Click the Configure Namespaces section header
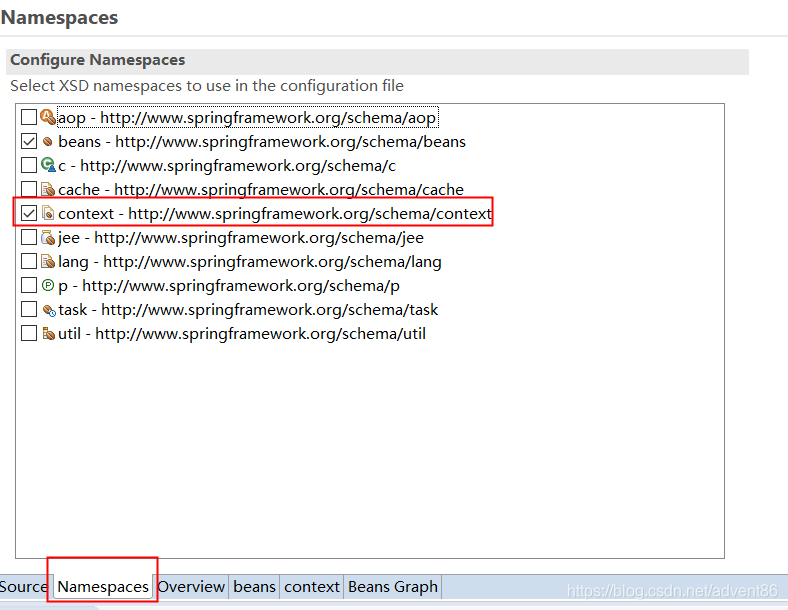Screen dimensions: 788x610 (x=377, y=60)
